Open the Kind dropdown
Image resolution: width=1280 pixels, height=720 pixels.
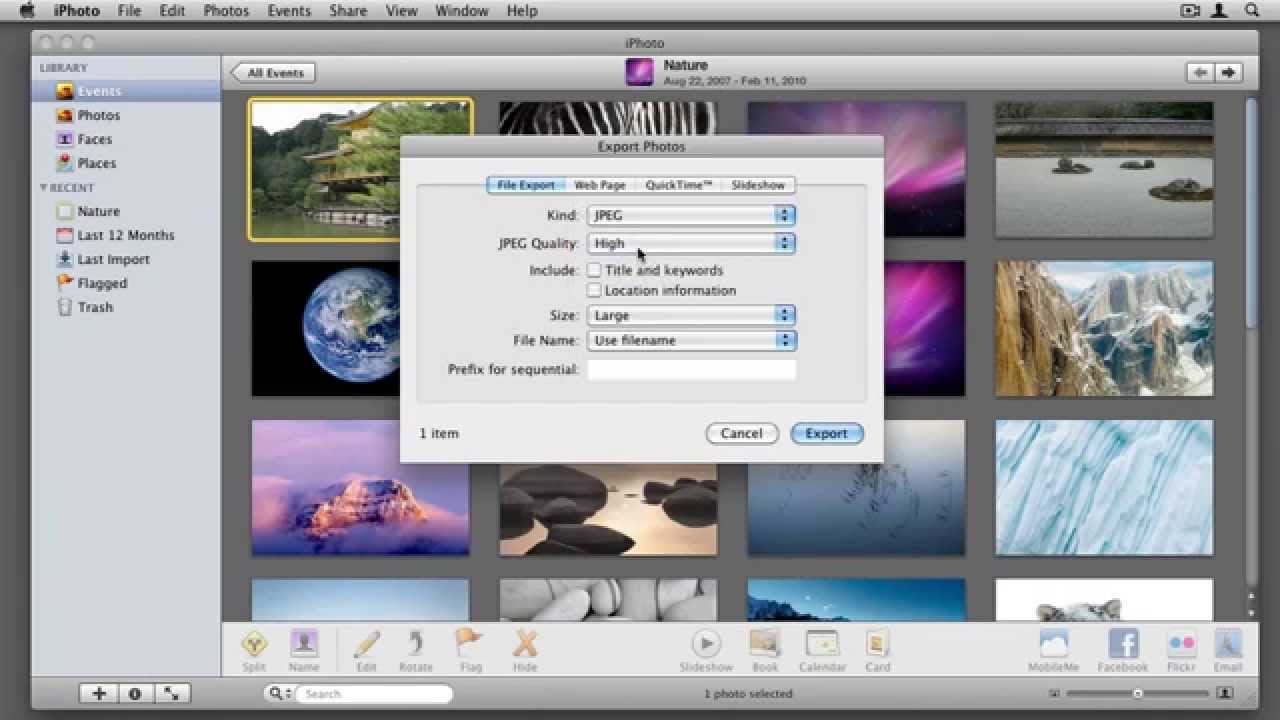(x=691, y=215)
